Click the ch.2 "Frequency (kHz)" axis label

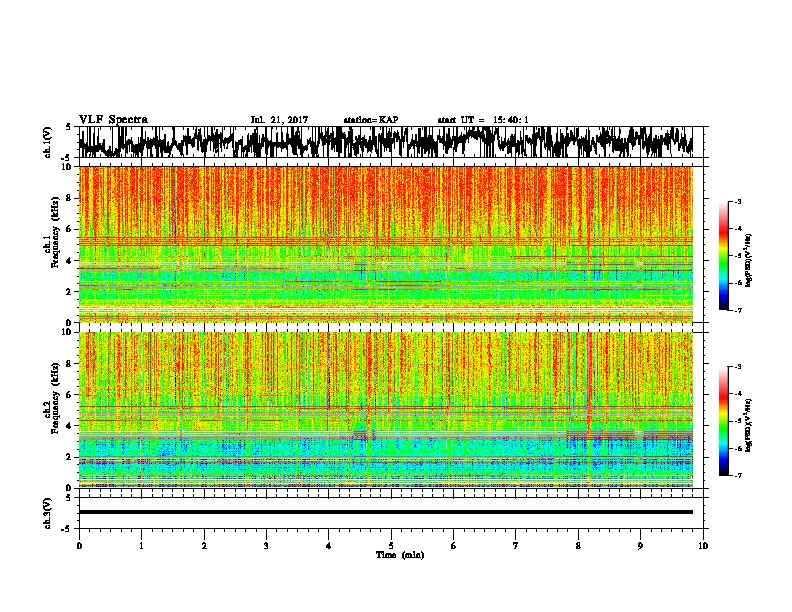click(x=55, y=398)
